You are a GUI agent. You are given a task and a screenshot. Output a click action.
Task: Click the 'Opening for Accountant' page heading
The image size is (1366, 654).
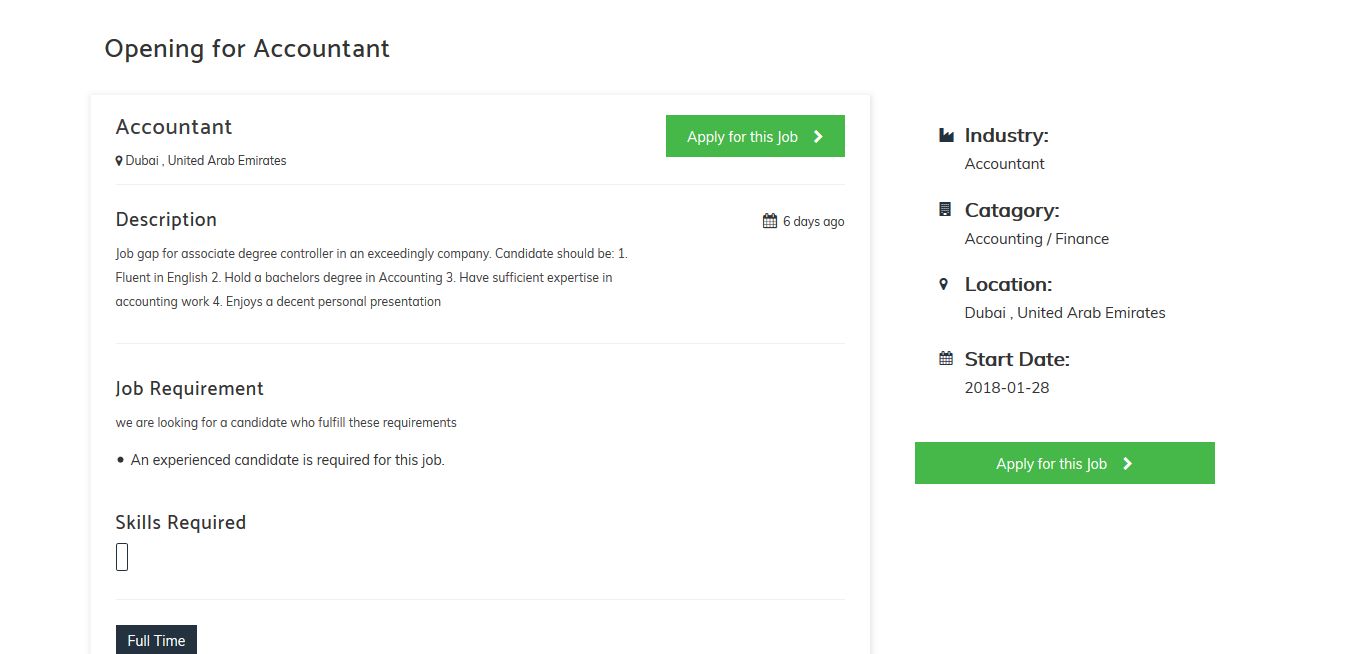click(x=247, y=48)
